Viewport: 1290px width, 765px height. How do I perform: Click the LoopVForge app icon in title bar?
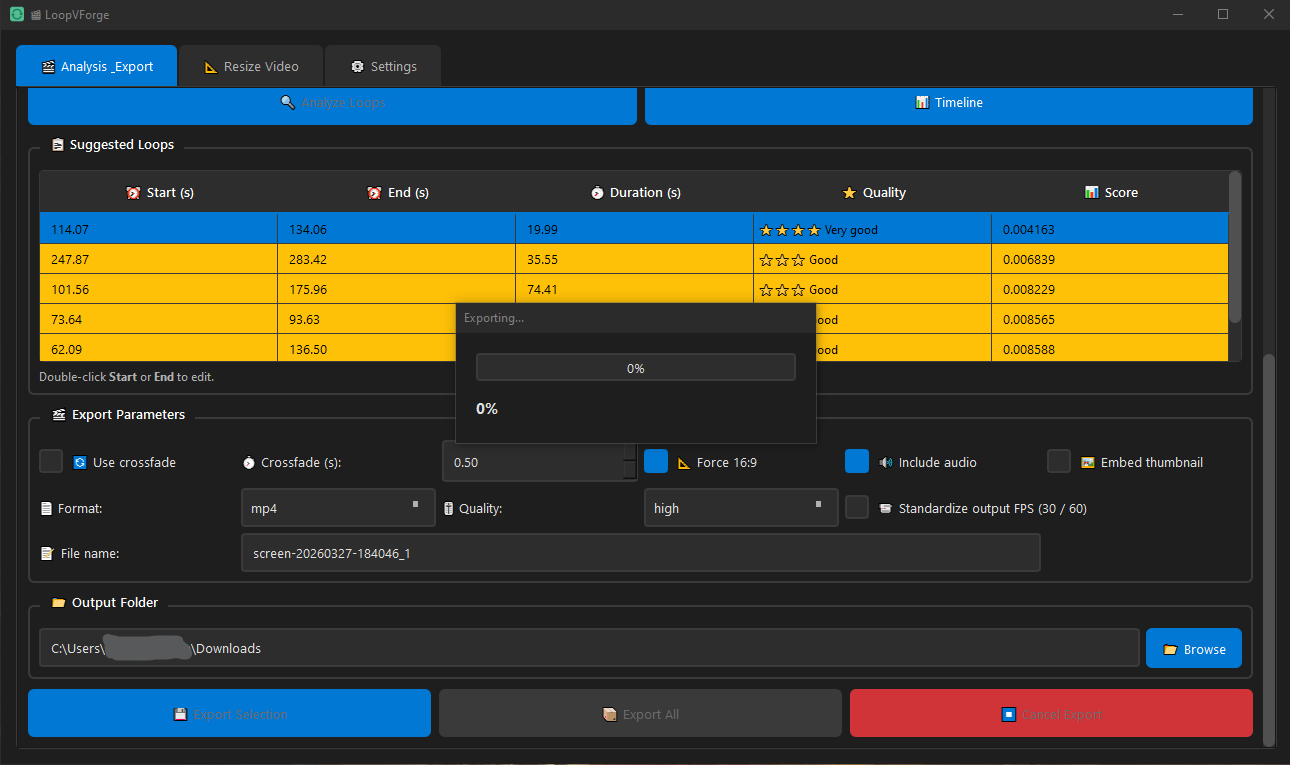[x=17, y=15]
